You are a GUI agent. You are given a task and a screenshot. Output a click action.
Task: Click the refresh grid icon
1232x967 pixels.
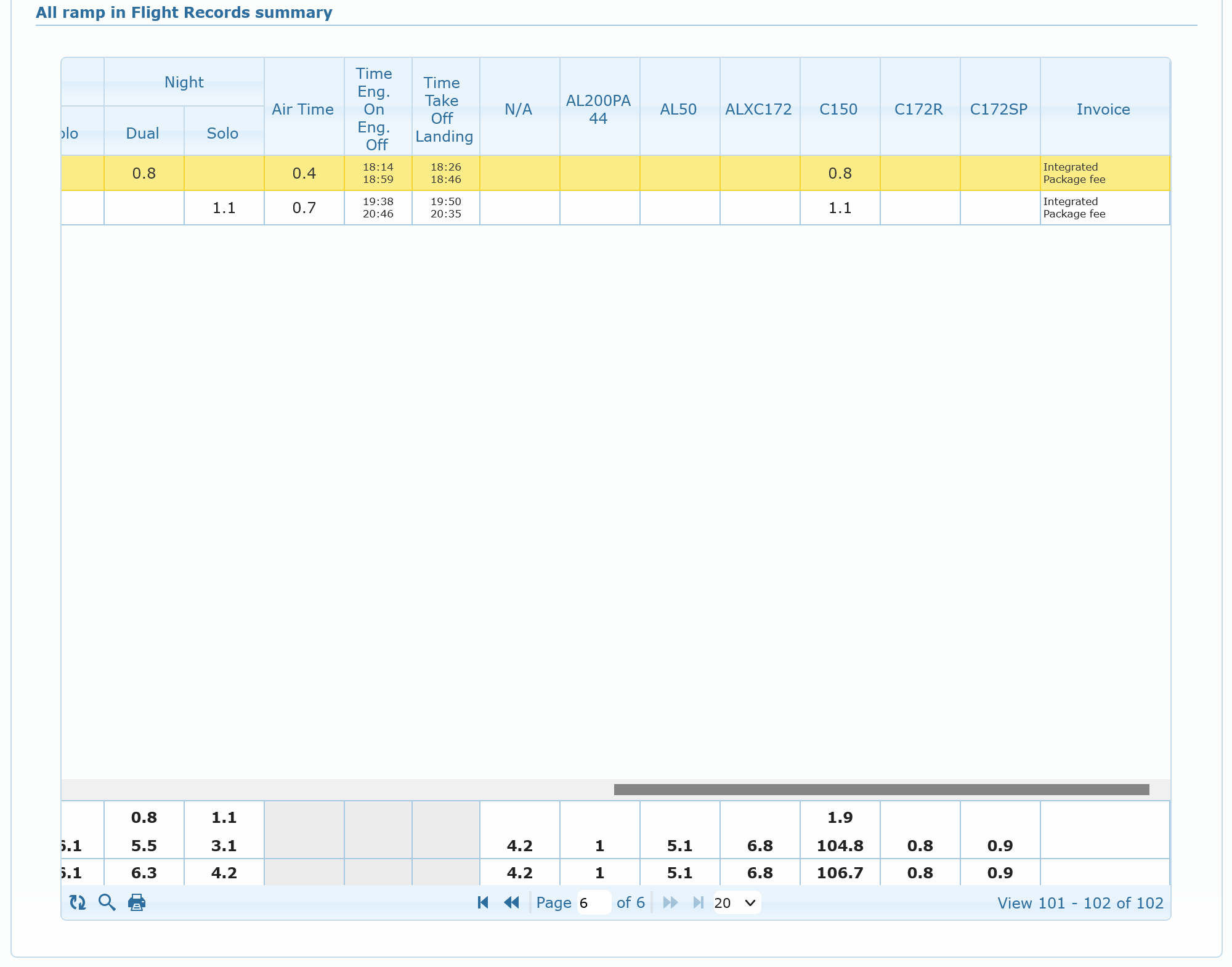[78, 902]
